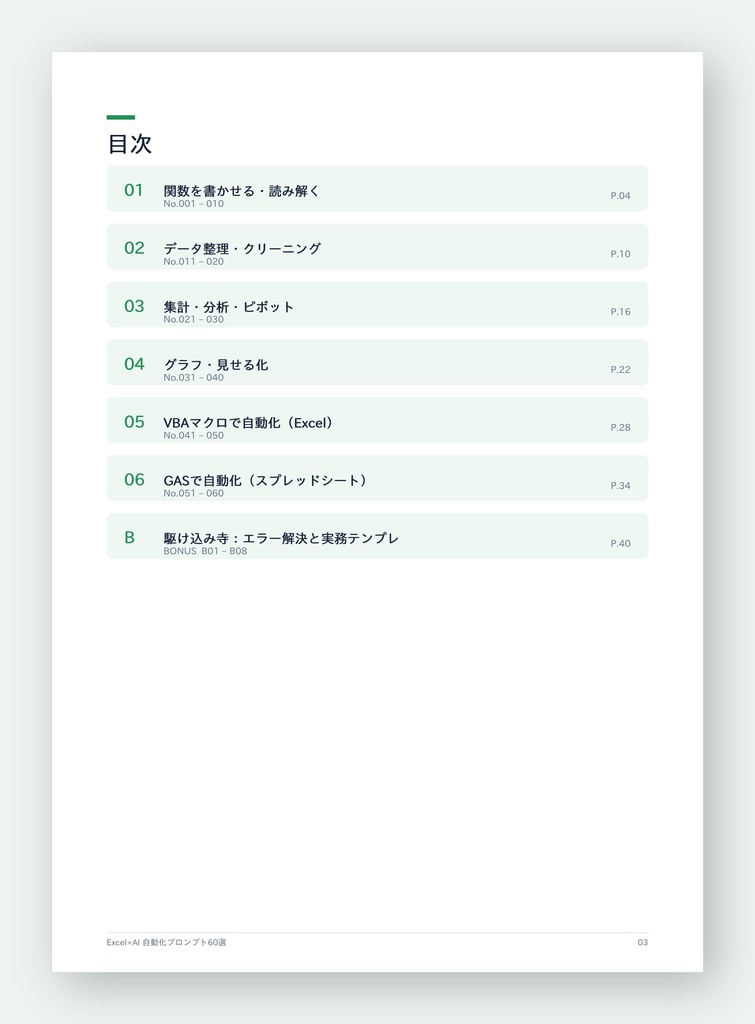
Task: Click the BONUS B01 – B08 label
Action: pyautogui.click(x=205, y=551)
